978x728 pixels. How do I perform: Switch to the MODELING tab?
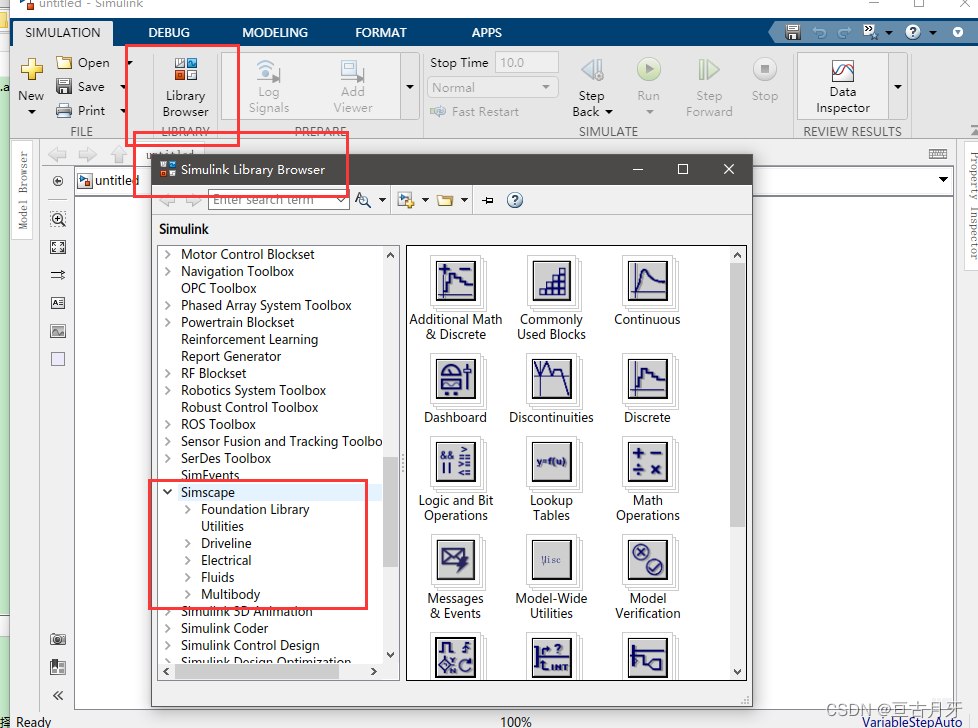coord(275,32)
